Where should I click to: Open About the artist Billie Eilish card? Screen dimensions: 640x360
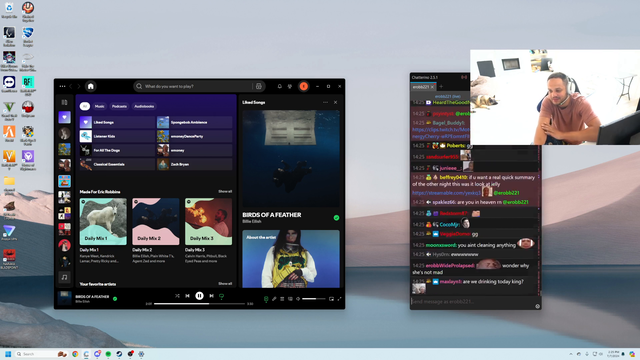tap(291, 259)
